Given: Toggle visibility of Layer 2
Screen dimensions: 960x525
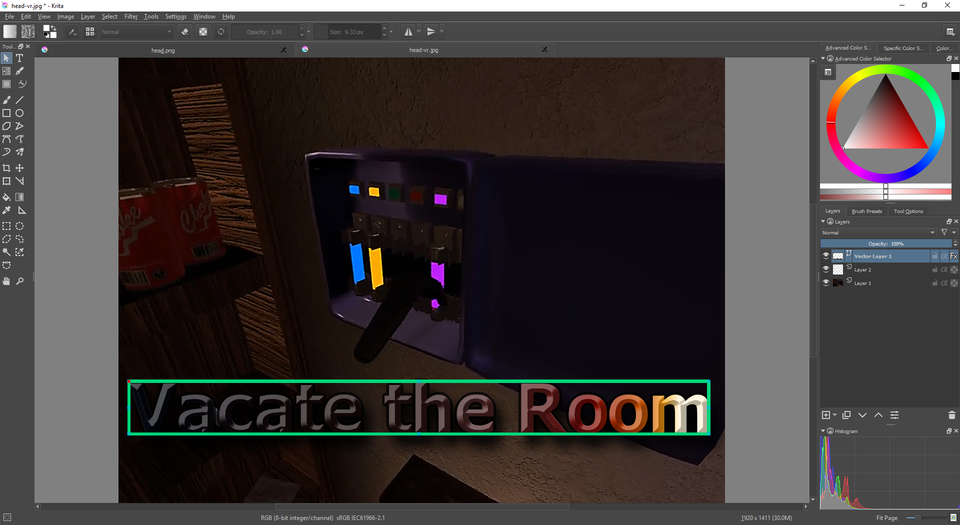Looking at the screenshot, I should click(x=826, y=270).
